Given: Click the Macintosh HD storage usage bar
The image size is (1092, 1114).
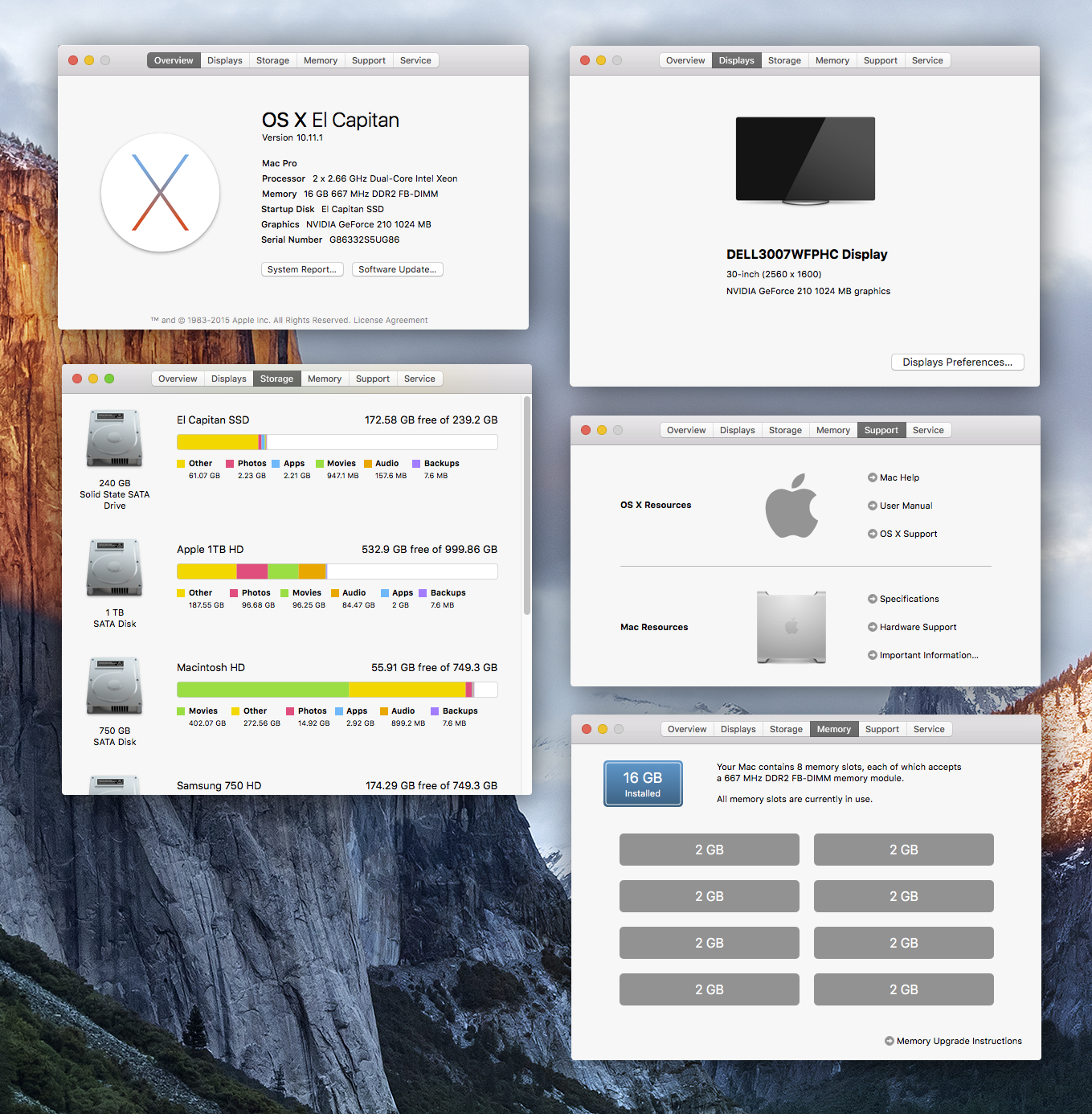Looking at the screenshot, I should tap(337, 690).
